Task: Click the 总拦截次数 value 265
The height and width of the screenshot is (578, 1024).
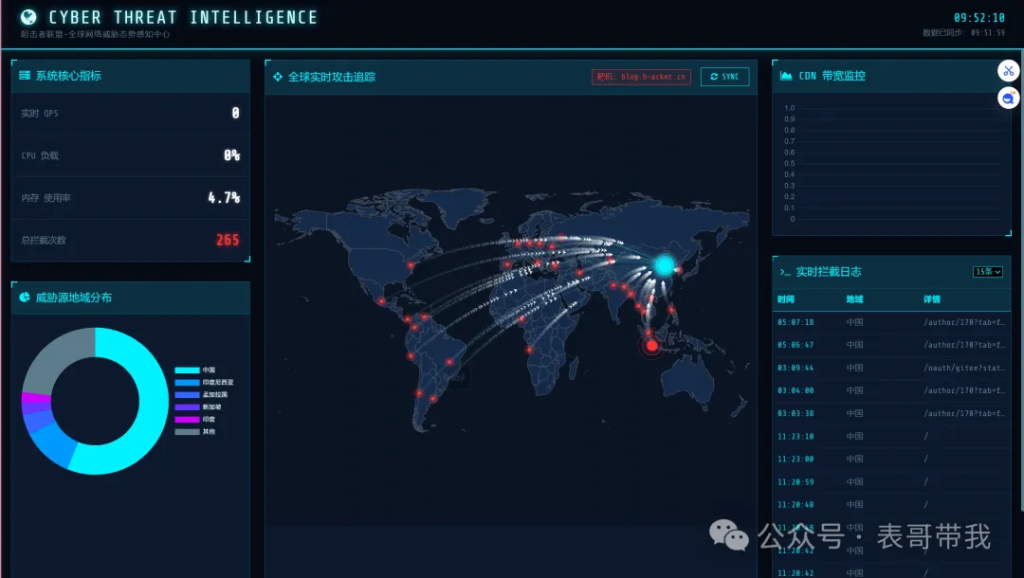Action: (x=228, y=240)
